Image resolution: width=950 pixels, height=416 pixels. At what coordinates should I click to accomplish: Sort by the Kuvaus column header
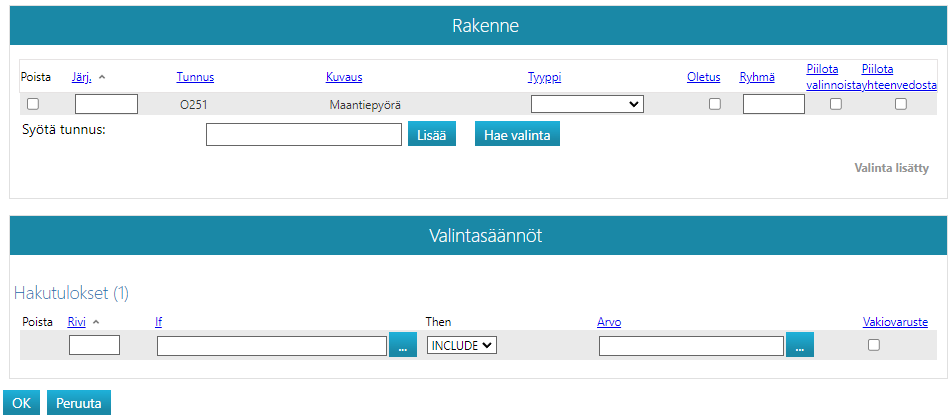coord(343,78)
